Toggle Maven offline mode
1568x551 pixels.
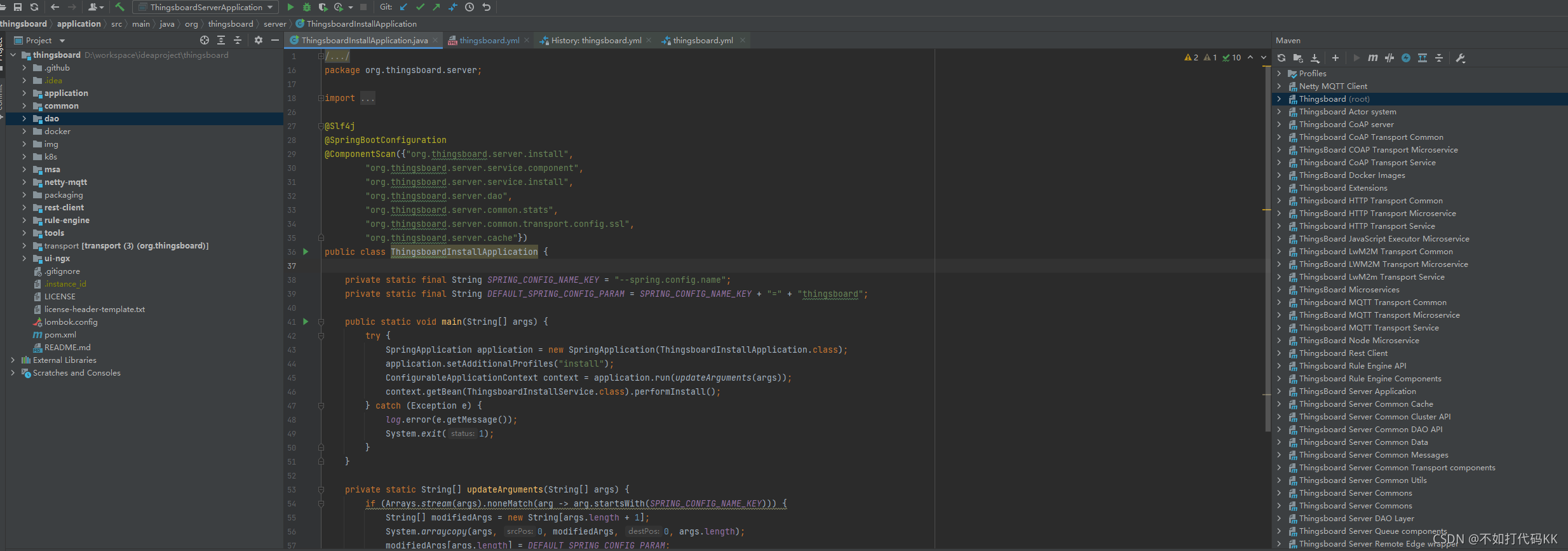pos(1389,58)
